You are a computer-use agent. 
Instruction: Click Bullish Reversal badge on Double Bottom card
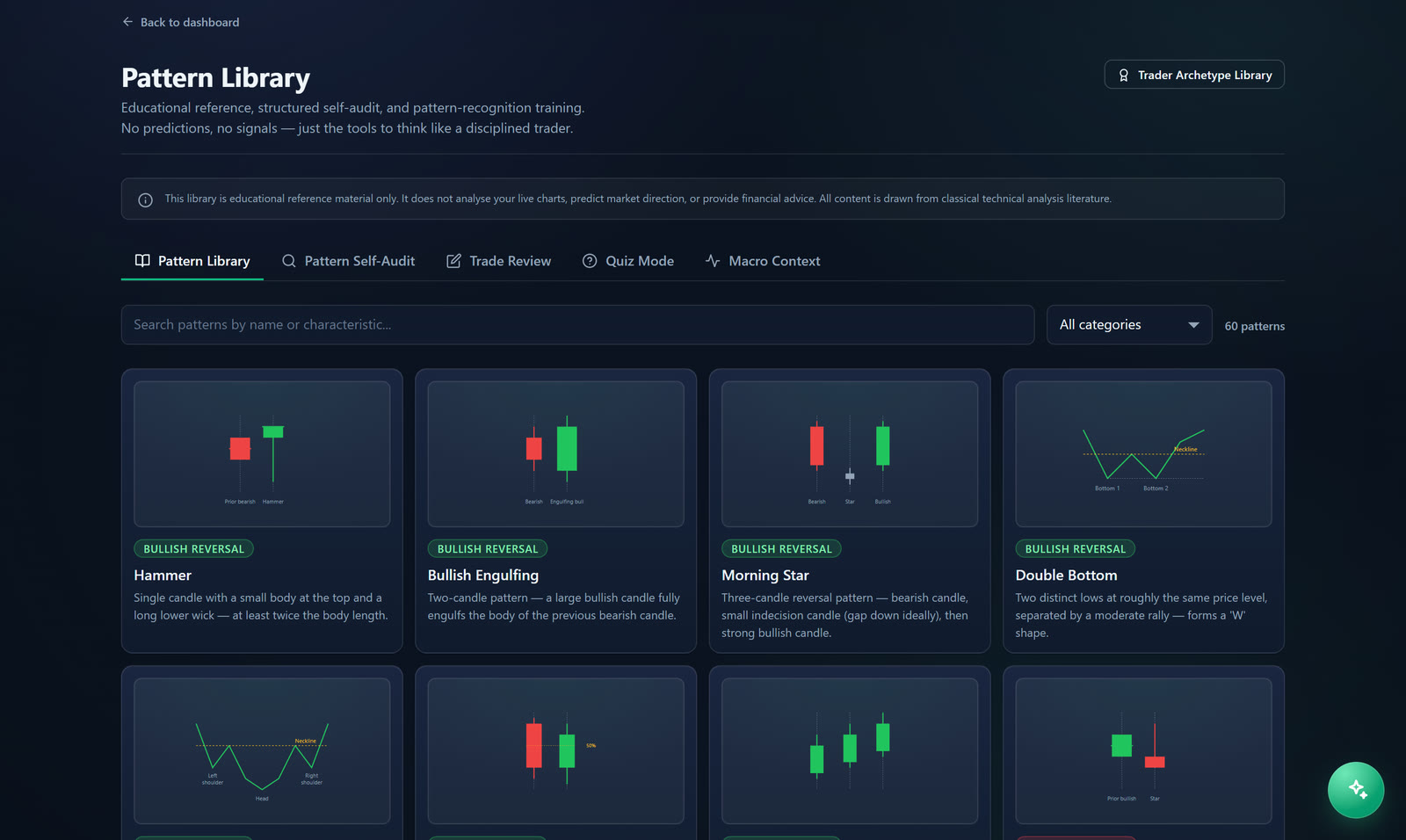click(1076, 549)
